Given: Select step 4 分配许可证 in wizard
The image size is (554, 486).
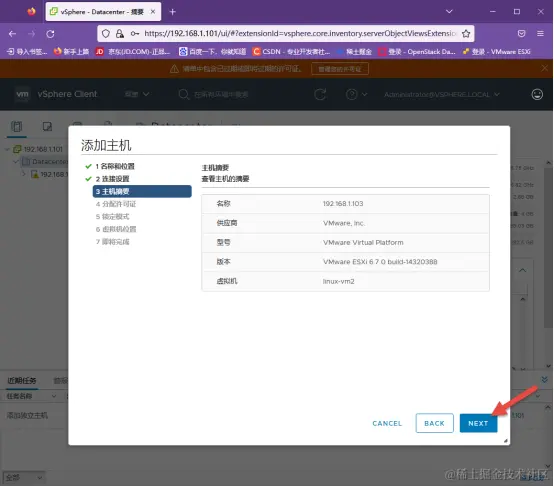Looking at the screenshot, I should 116,204.
